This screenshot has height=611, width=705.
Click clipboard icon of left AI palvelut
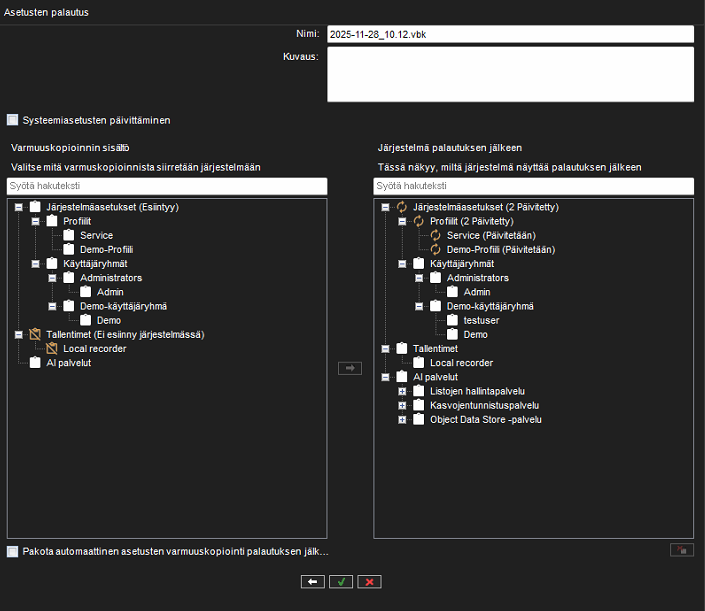35,362
